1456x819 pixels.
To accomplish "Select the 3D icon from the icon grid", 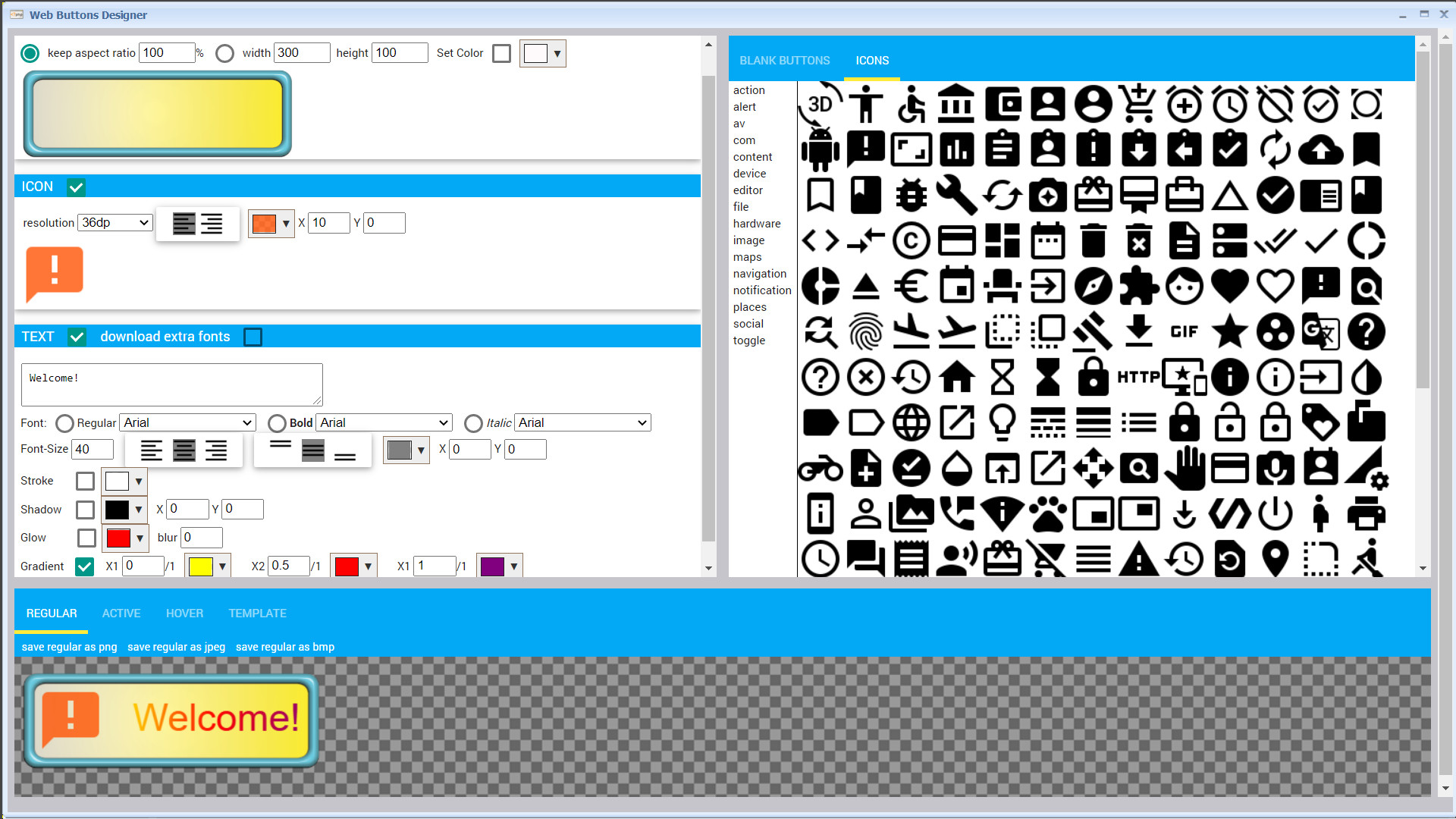I will [821, 104].
